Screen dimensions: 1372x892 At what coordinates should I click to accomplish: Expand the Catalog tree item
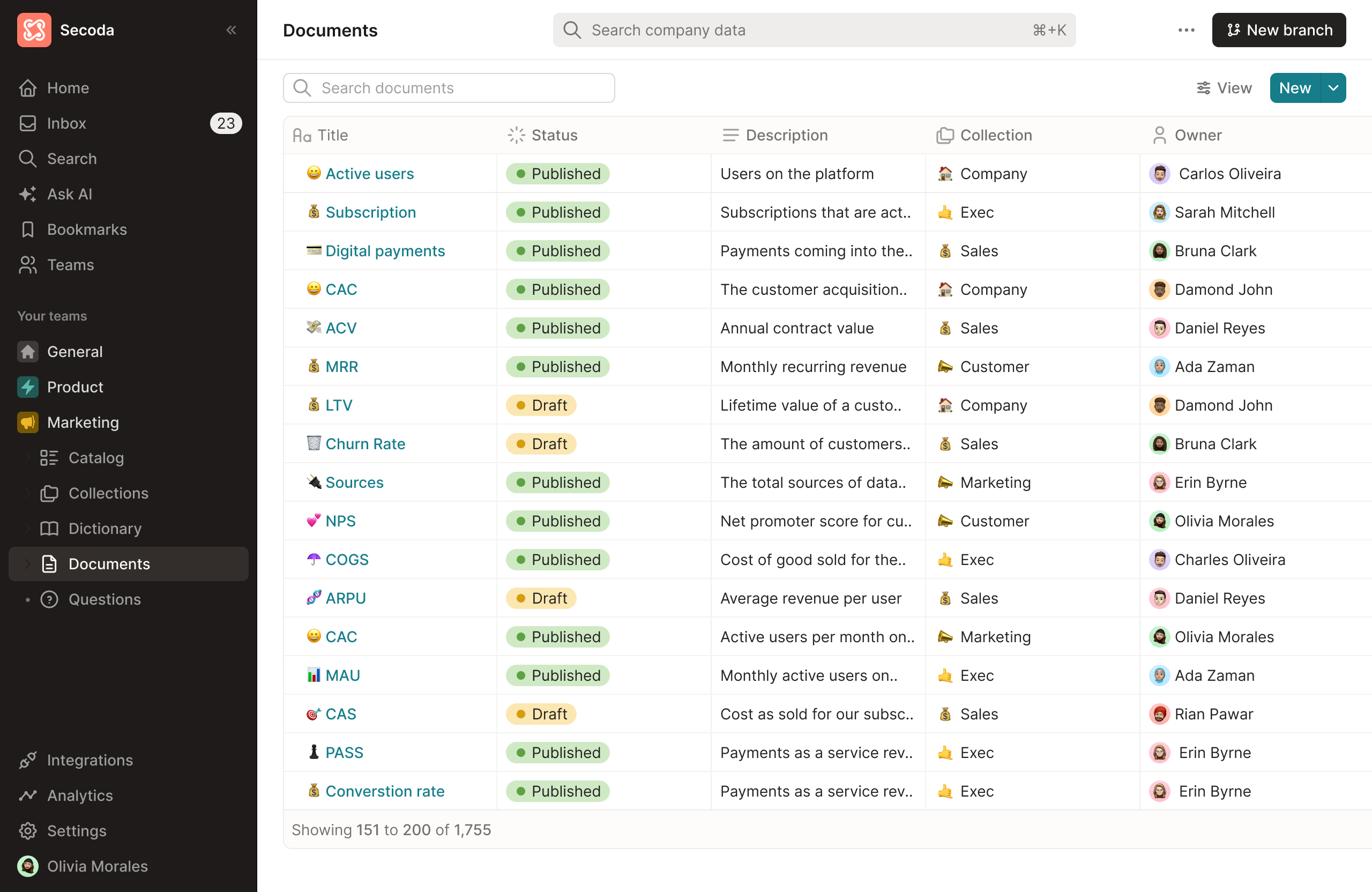tap(27, 458)
